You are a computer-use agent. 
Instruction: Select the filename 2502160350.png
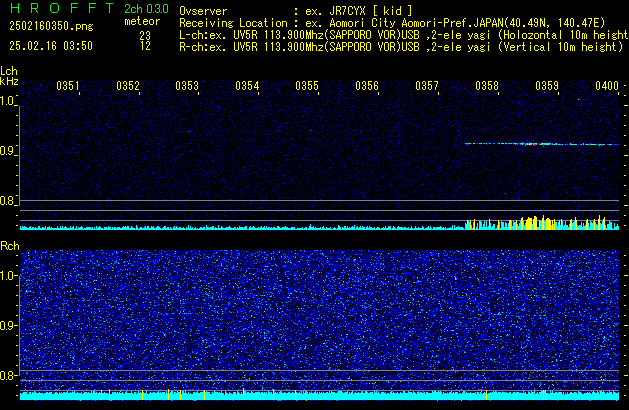(51, 26)
